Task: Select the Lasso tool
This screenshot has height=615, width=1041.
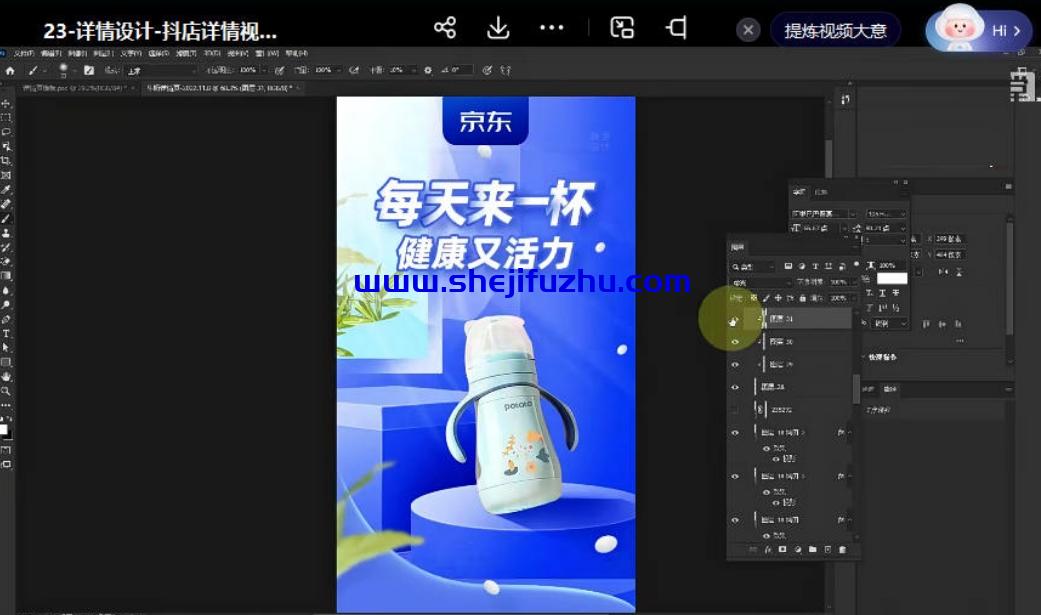Action: click(6, 132)
